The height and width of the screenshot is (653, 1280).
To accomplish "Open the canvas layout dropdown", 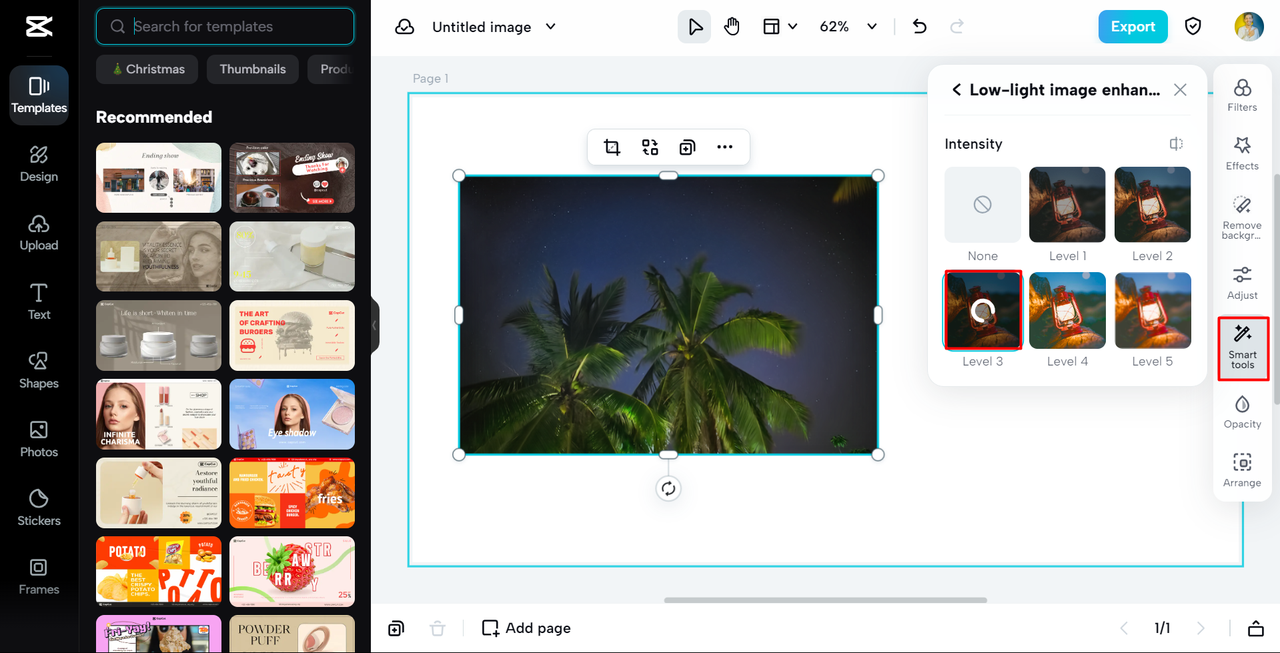I will coord(780,27).
